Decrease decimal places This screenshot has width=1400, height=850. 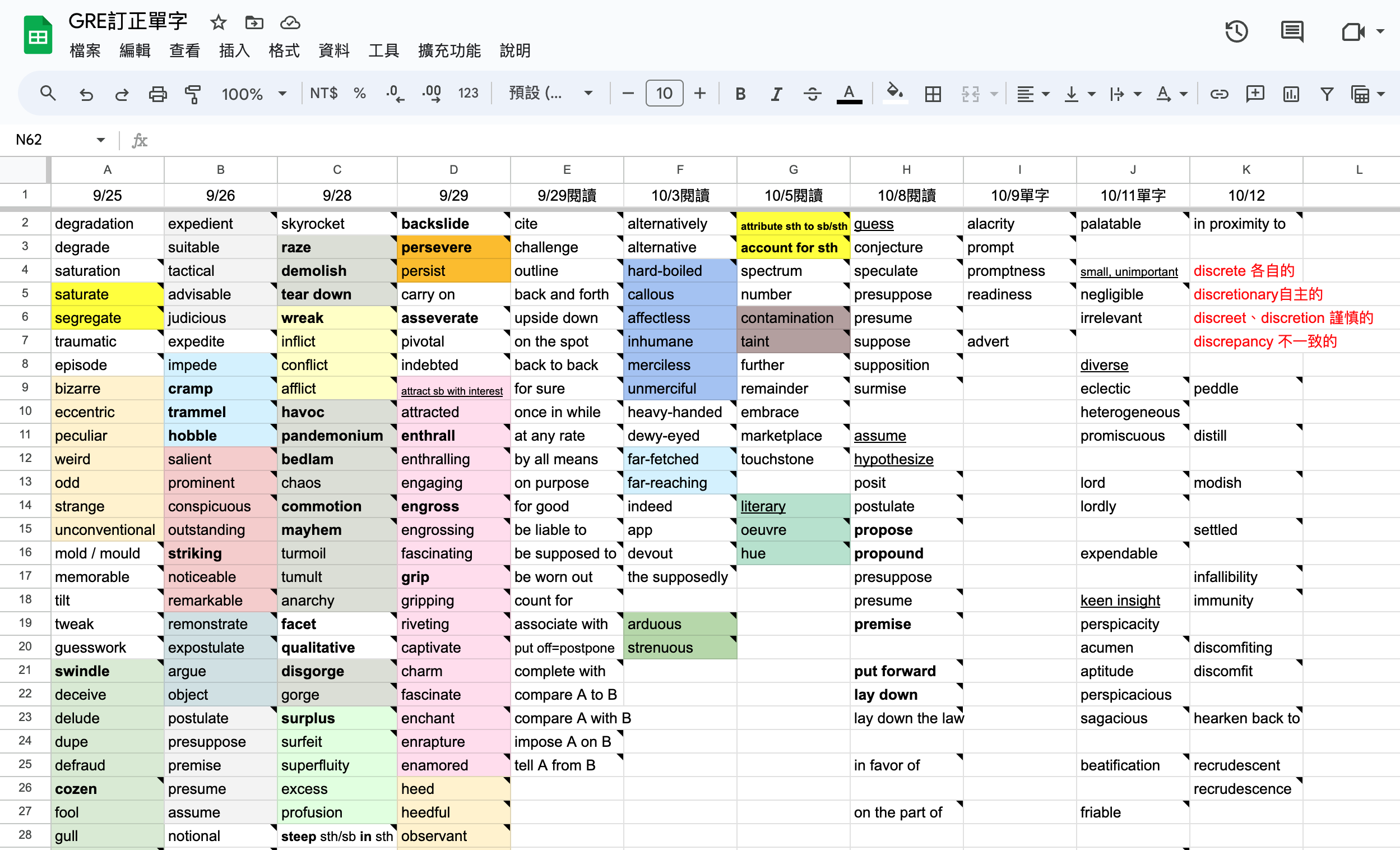pos(395,93)
